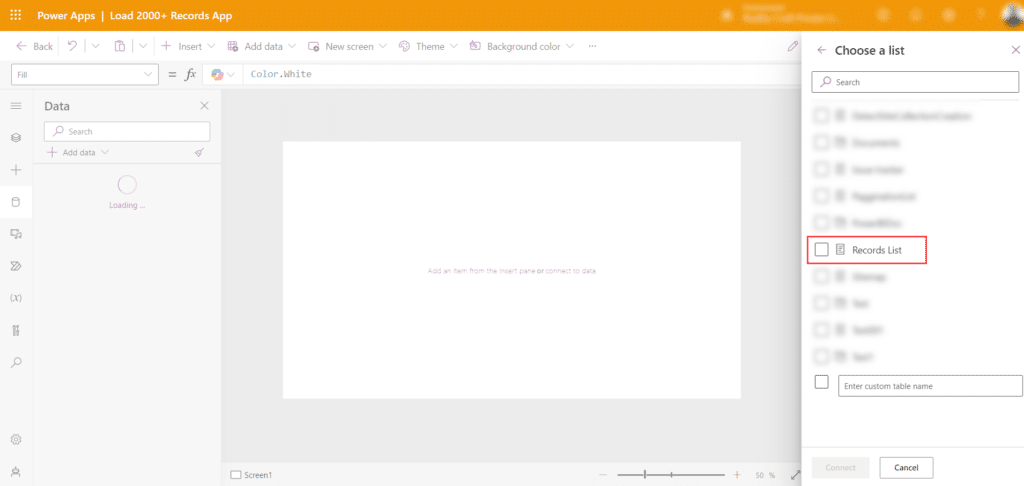Click the connect to data link

pyautogui.click(x=571, y=271)
